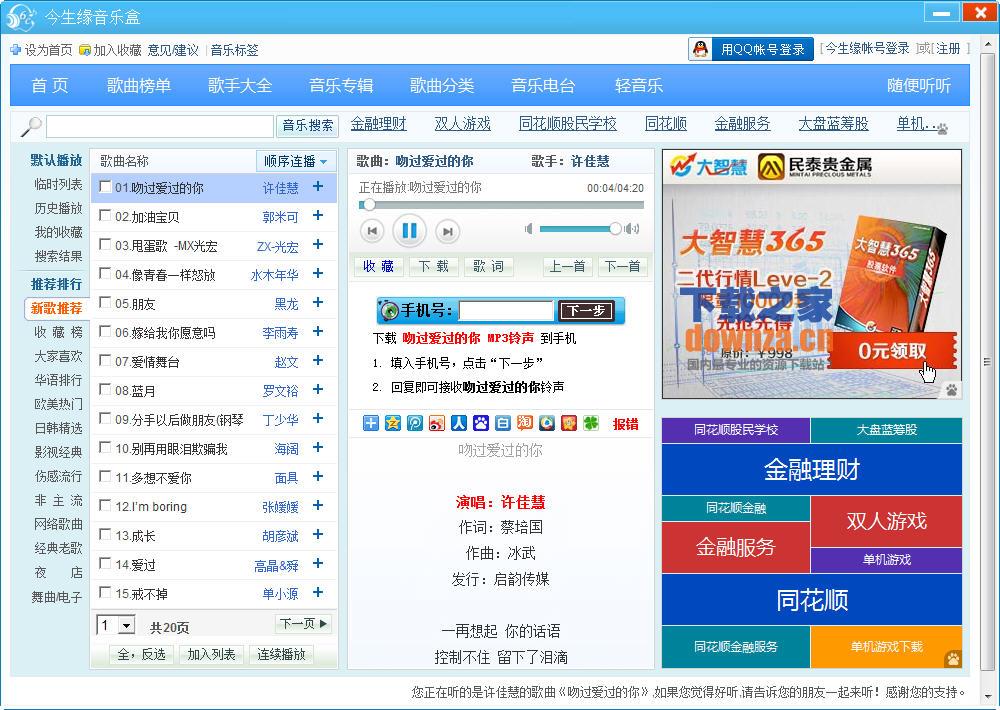This screenshot has width=1000, height=710.
Task: Share via the blue plus icon
Action: [x=371, y=423]
